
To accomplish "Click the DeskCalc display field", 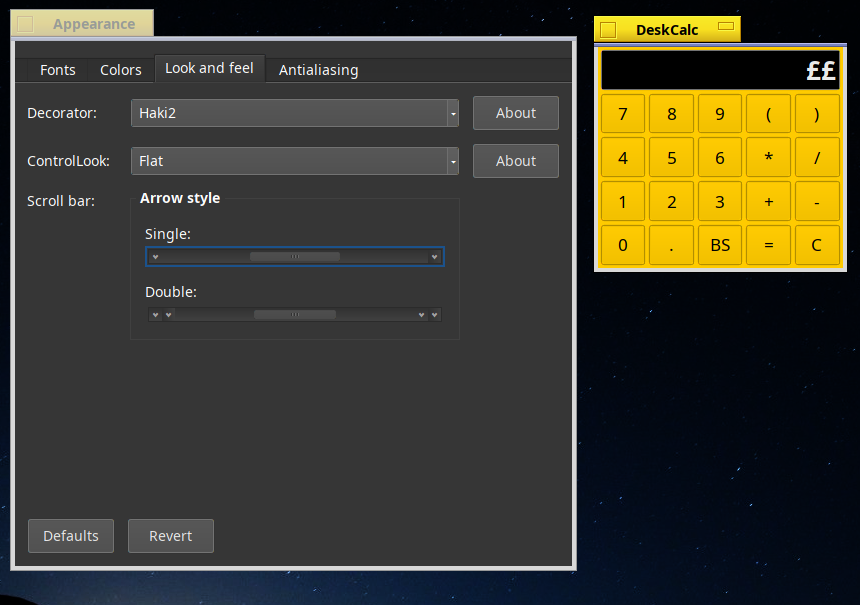I will coord(720,70).
